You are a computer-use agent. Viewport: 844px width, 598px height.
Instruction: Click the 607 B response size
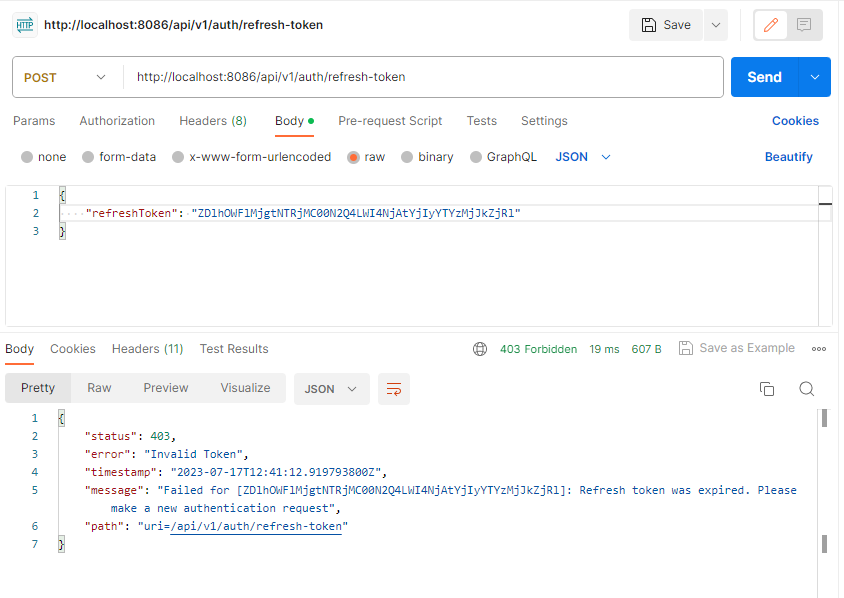pyautogui.click(x=646, y=349)
